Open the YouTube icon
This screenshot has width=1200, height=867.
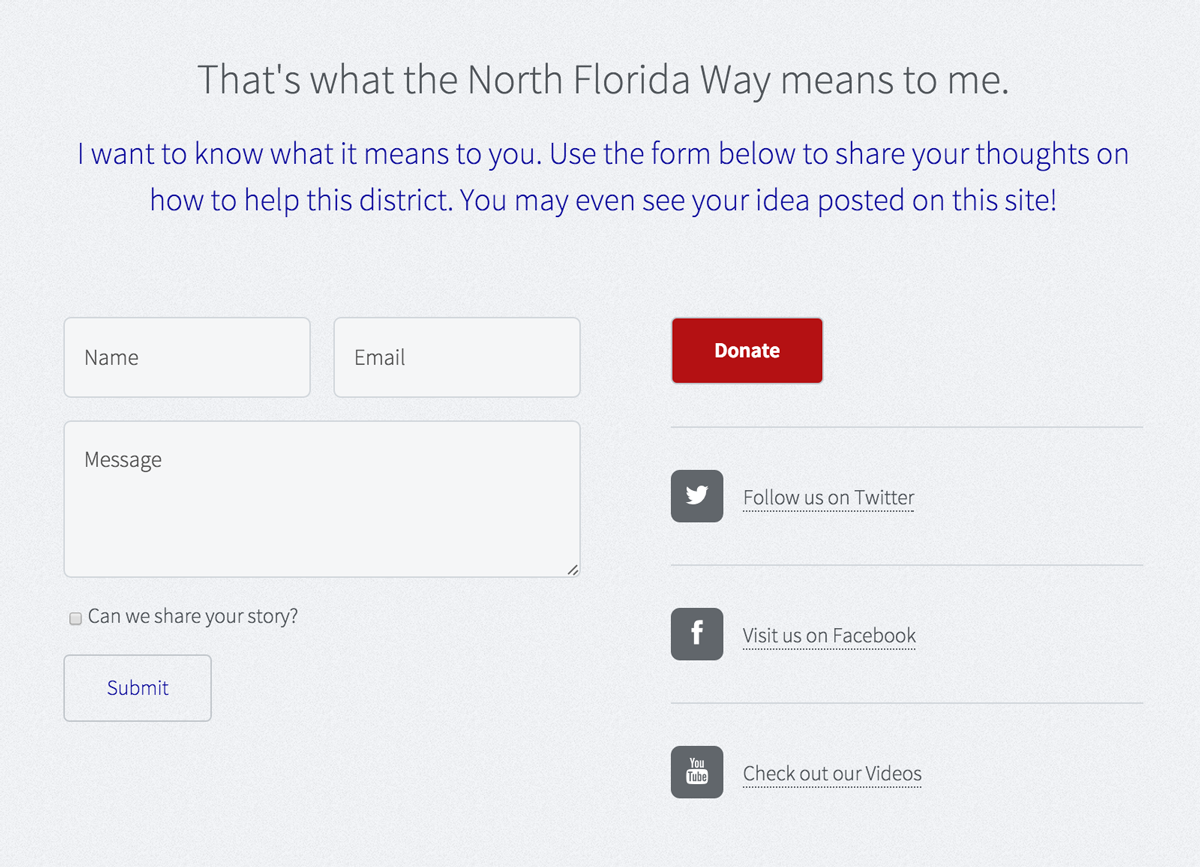click(x=697, y=772)
